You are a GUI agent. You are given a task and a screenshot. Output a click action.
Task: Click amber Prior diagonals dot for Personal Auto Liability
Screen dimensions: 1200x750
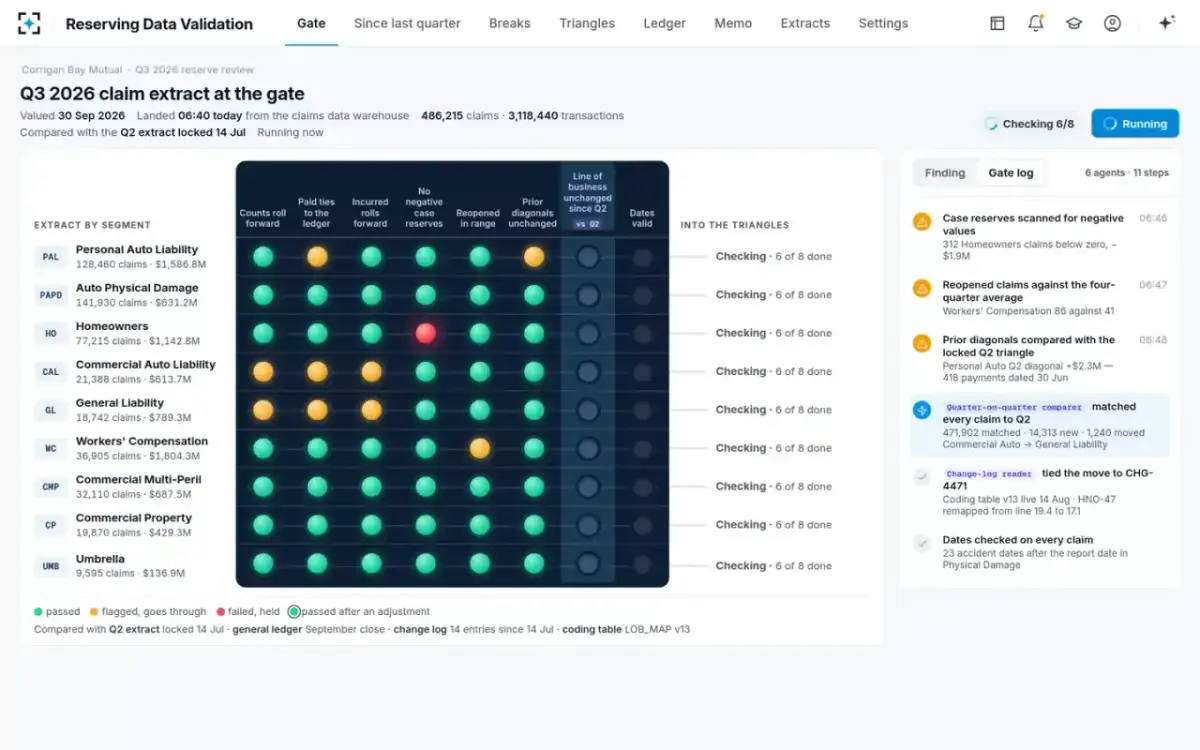tap(534, 257)
